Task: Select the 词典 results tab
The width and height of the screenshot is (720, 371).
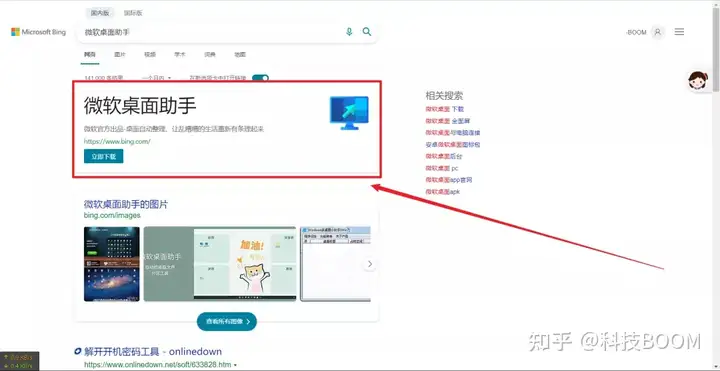Action: click(x=210, y=55)
